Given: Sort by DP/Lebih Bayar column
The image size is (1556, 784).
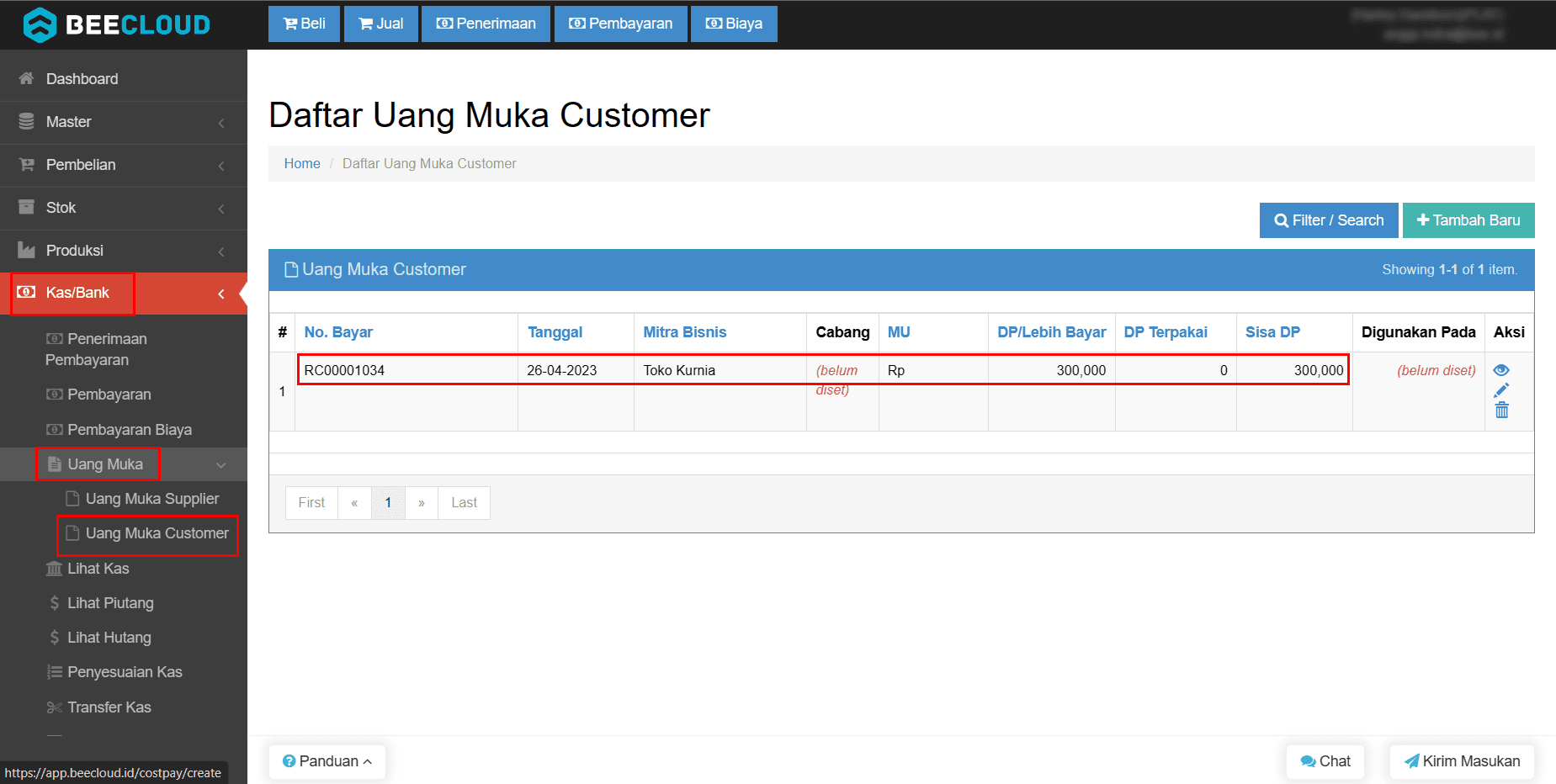Looking at the screenshot, I should (1051, 332).
